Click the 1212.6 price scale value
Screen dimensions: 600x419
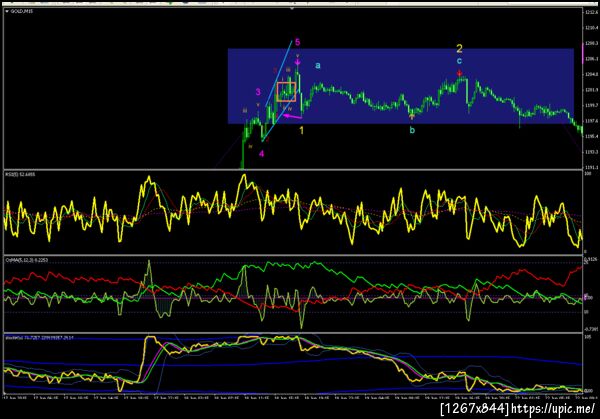coord(591,12)
